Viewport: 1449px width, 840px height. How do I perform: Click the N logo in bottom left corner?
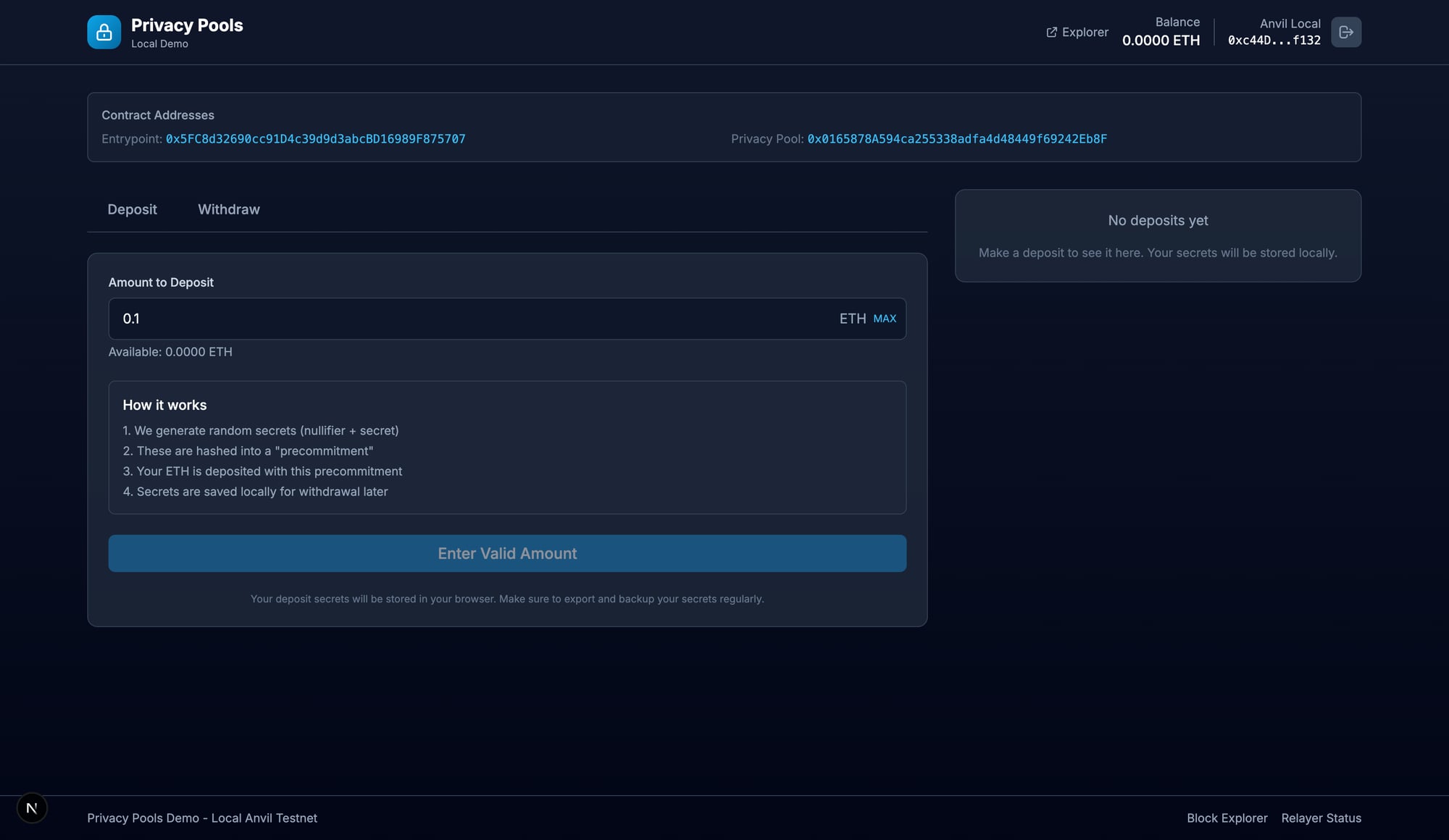point(31,807)
